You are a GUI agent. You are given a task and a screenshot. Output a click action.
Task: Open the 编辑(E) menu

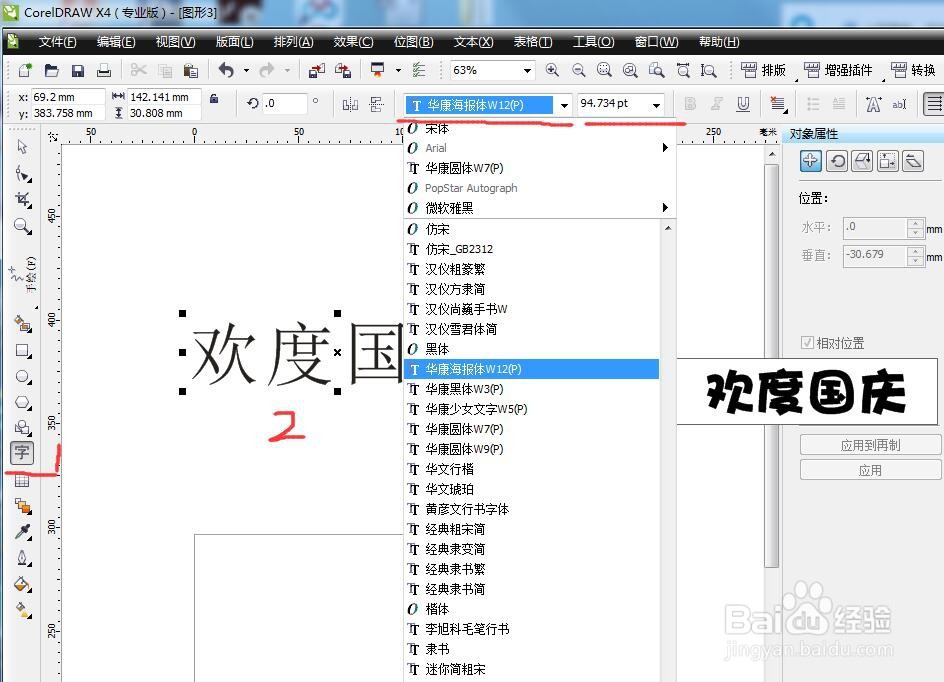[116, 42]
